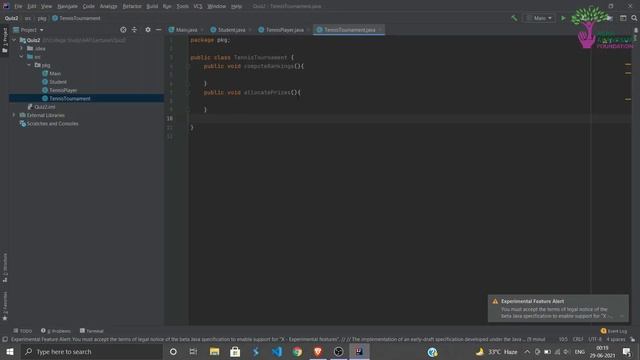Viewport: 640px width, 360px height.
Task: Select TennisPlayer class in project tree
Action: click(63, 90)
